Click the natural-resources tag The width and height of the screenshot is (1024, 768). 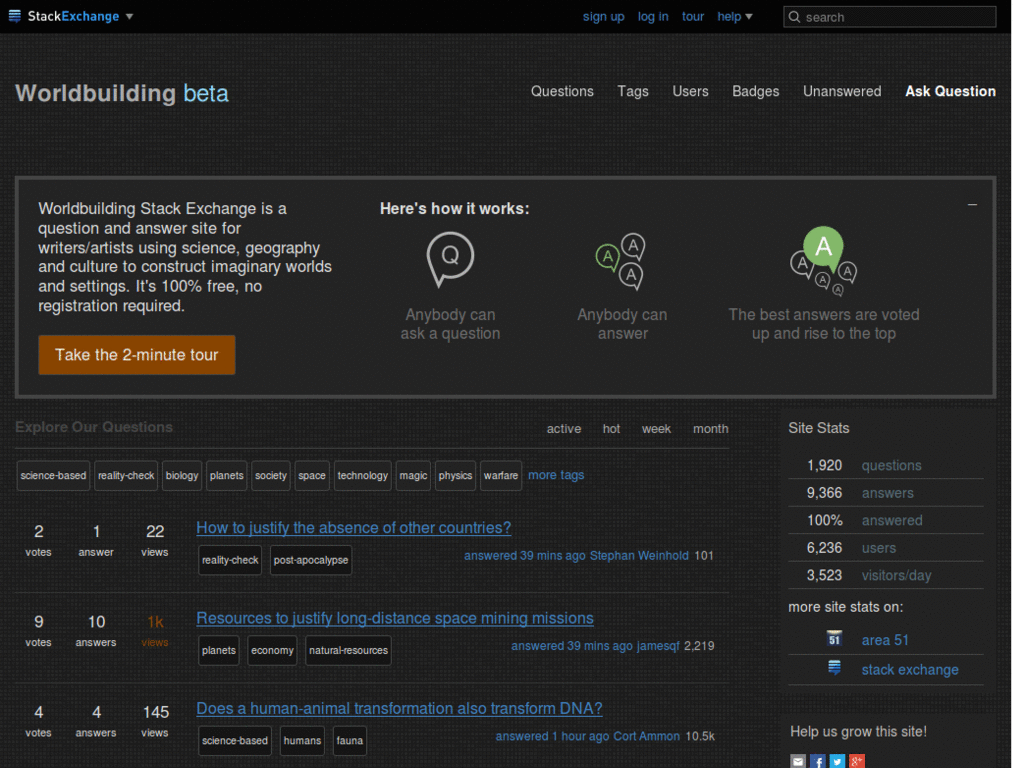tap(348, 650)
